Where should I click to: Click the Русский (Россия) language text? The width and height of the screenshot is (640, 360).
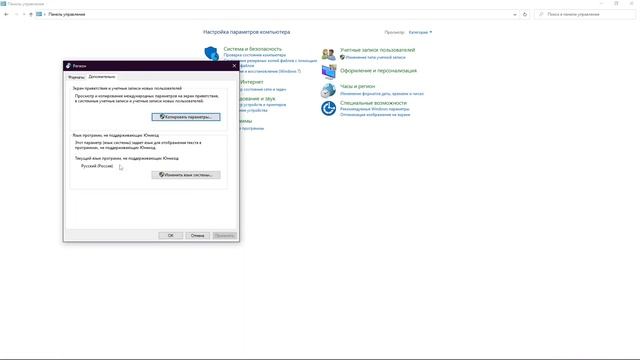(x=97, y=166)
